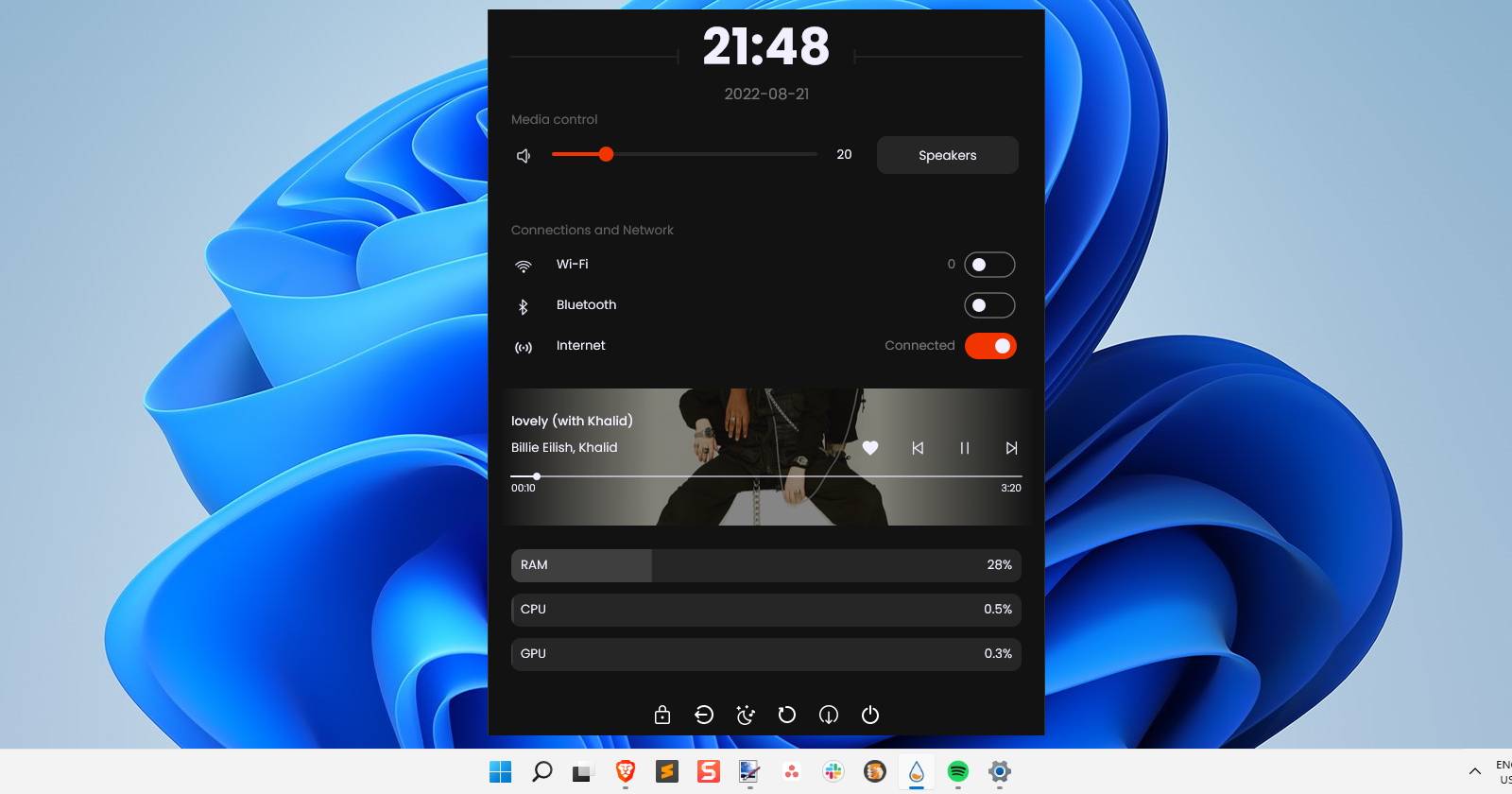
Task: Show hidden icons with the tray chevron
Action: [1474, 771]
